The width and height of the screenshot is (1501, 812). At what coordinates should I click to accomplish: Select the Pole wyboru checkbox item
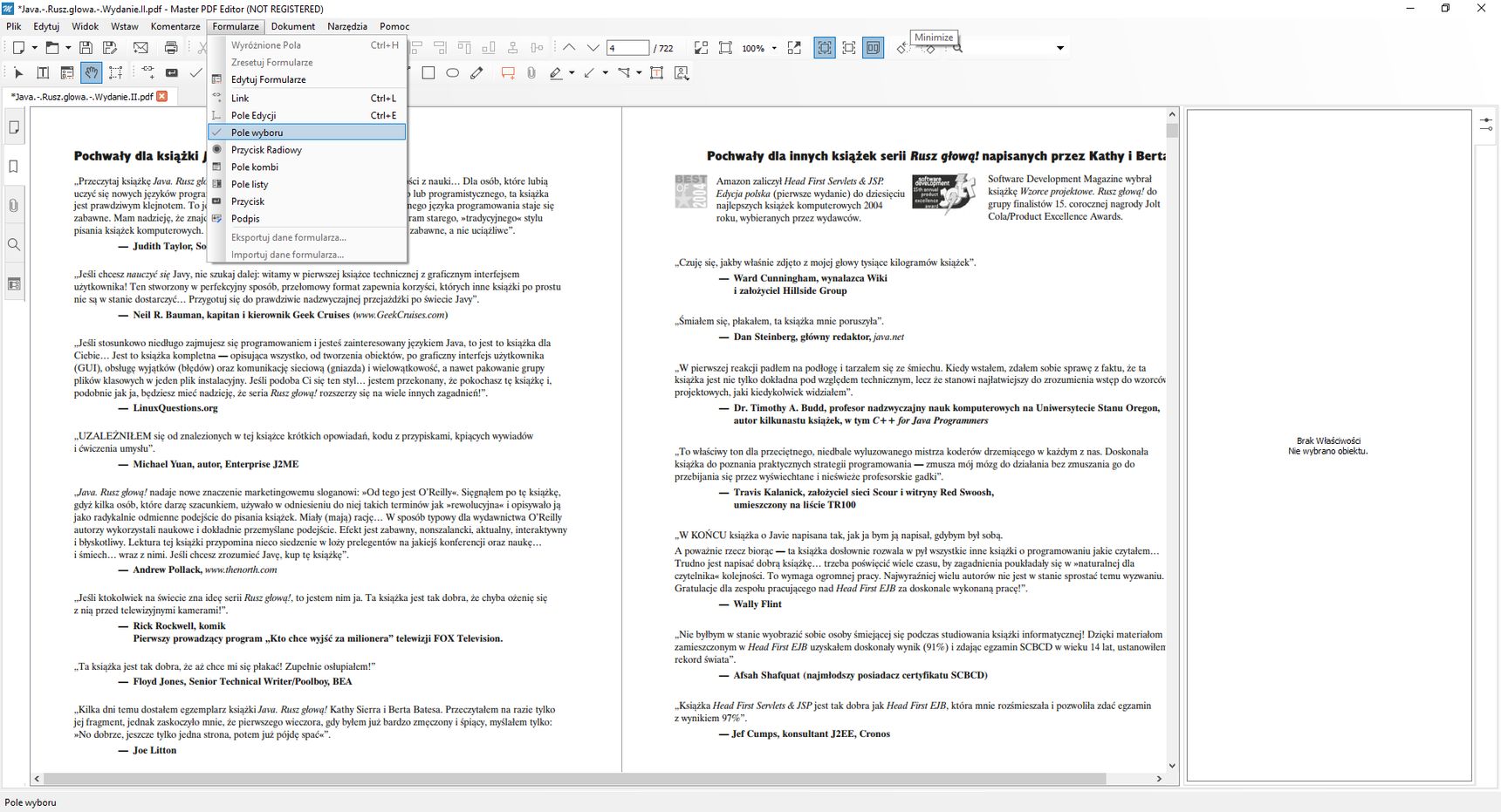307,133
